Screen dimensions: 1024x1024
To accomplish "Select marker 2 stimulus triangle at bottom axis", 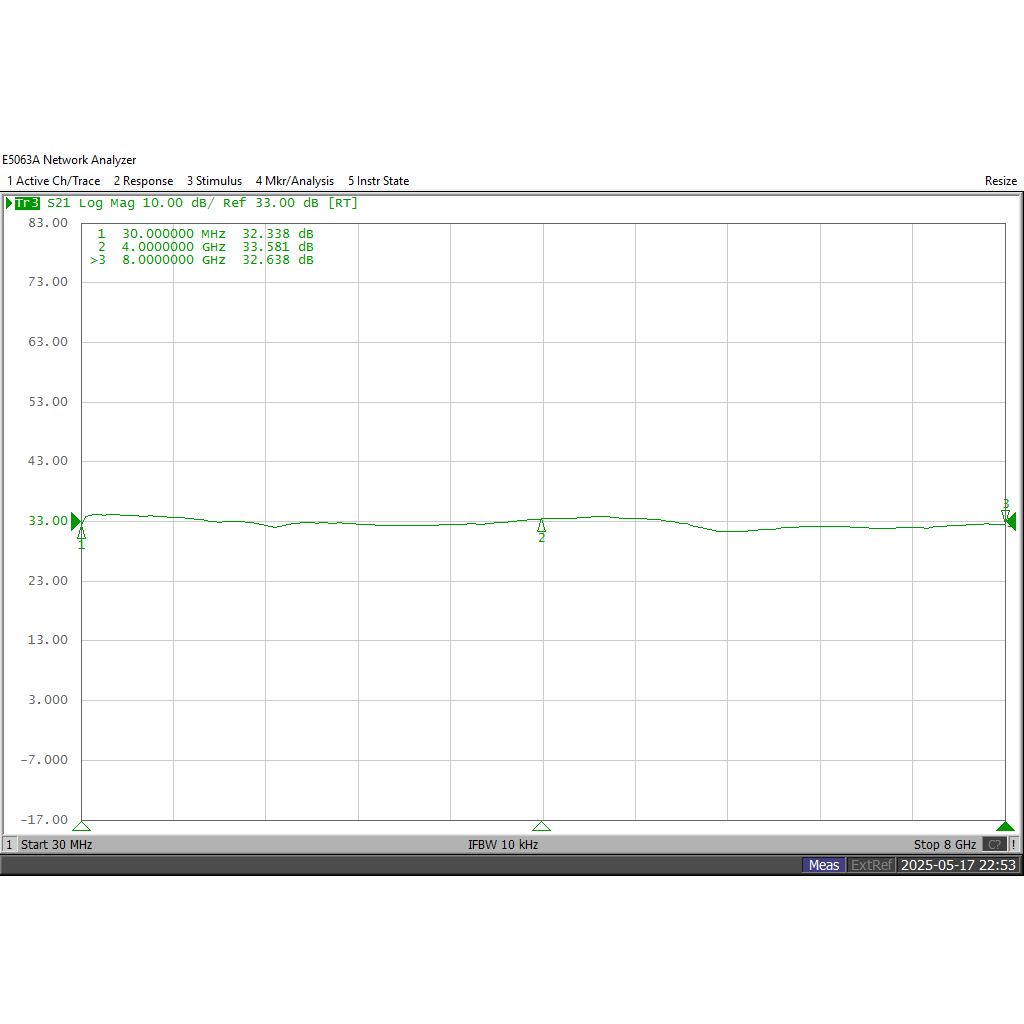I will tap(541, 827).
